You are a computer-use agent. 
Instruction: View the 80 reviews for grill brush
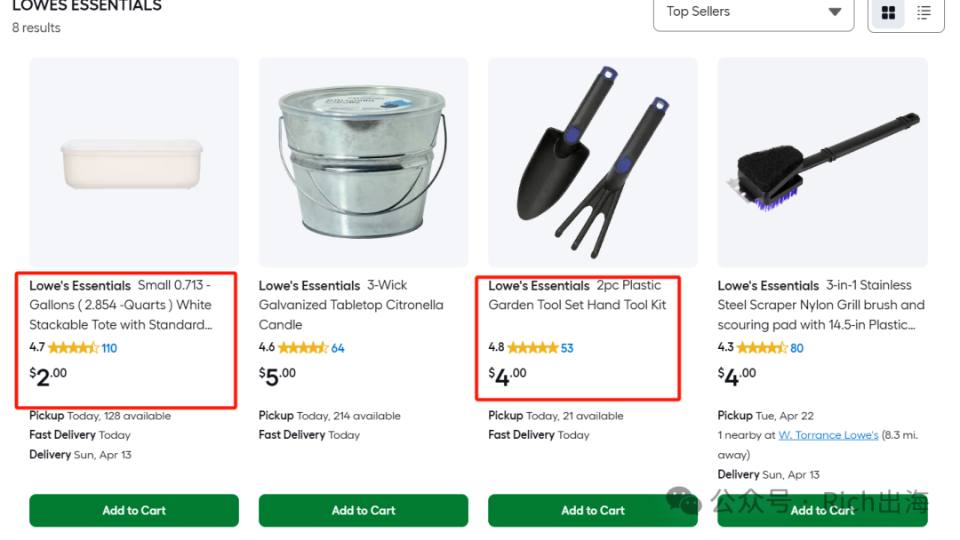(797, 348)
